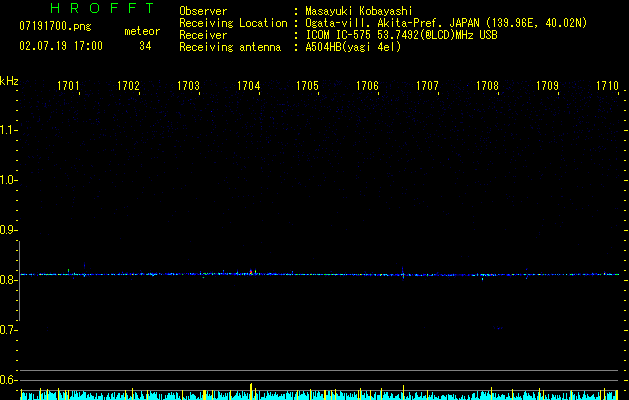Click the 1707 time axis label

(x=427, y=86)
